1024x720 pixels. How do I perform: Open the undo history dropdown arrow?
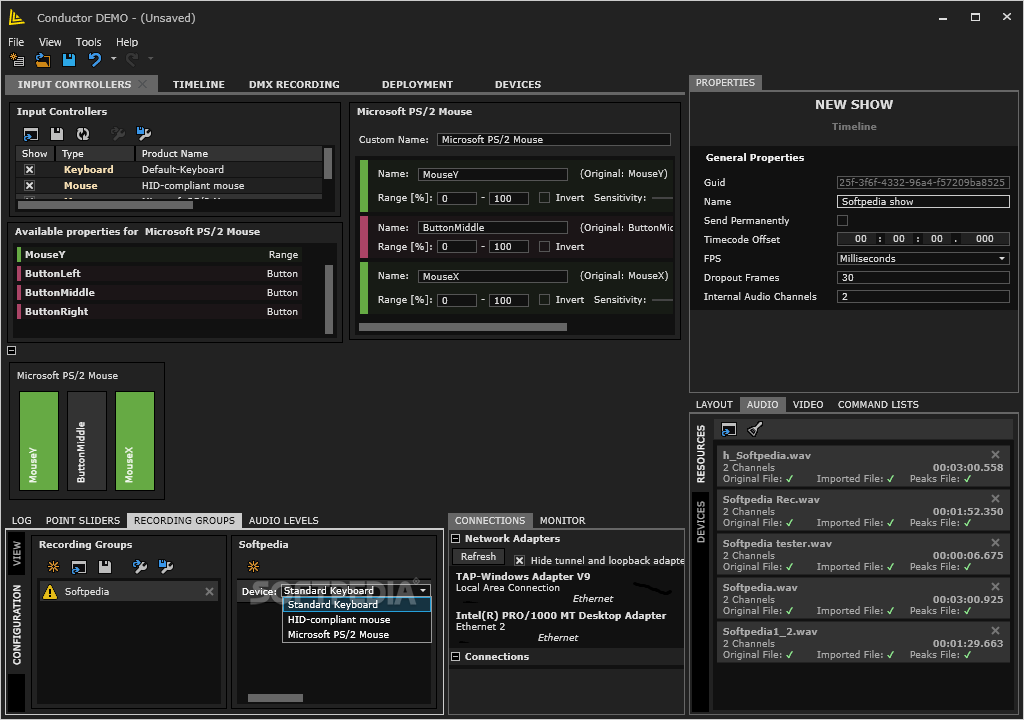pos(113,59)
